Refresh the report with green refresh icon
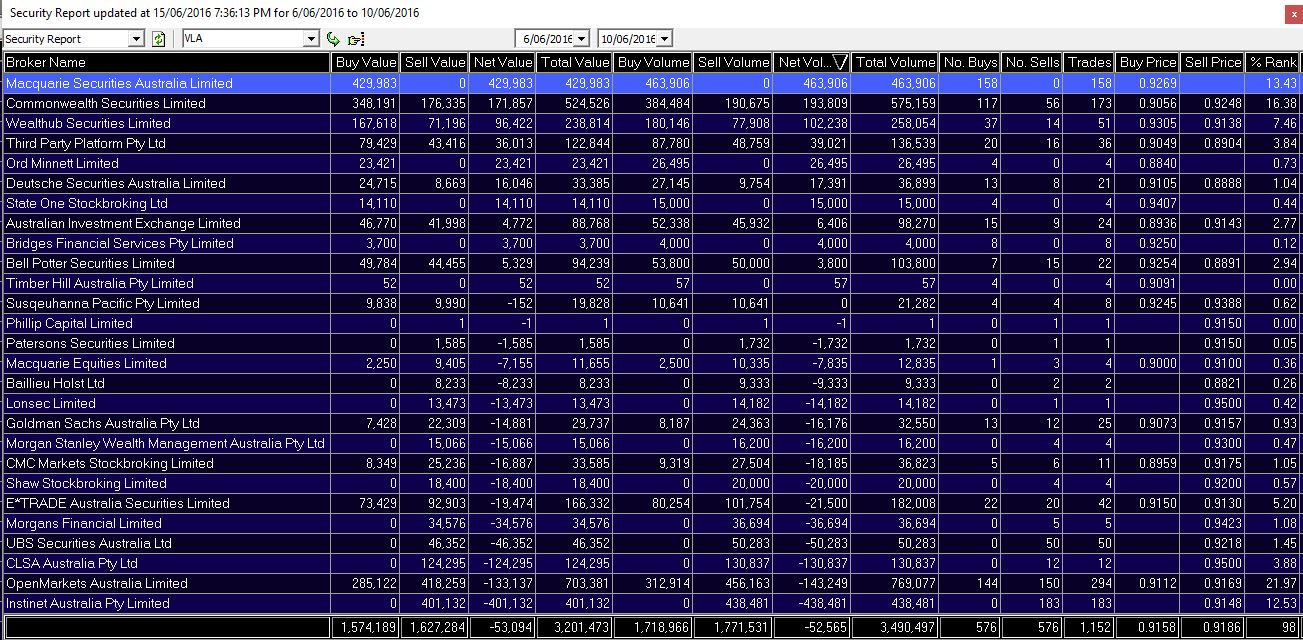 (158, 39)
